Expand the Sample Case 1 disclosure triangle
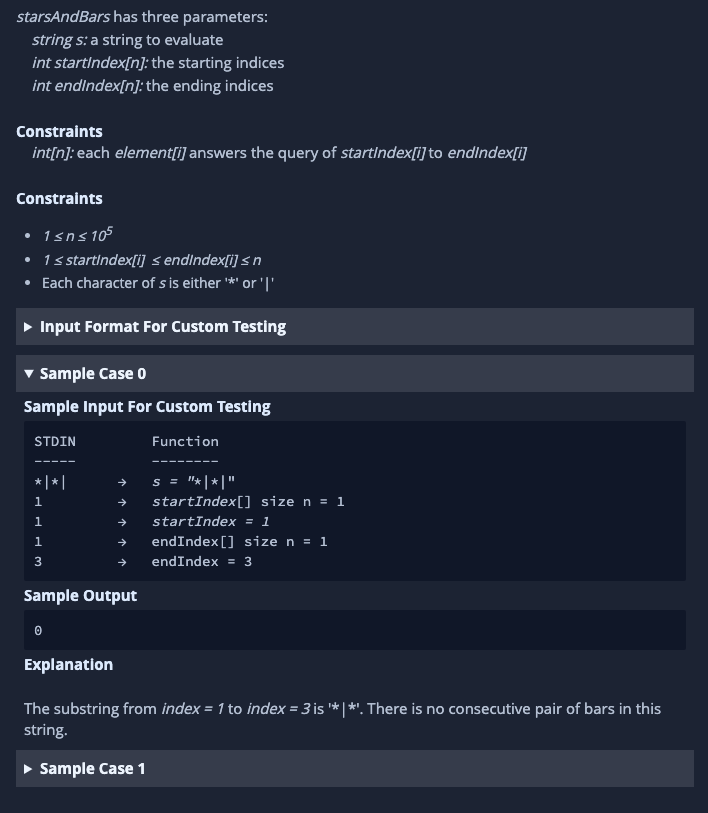708x813 pixels. [x=28, y=768]
